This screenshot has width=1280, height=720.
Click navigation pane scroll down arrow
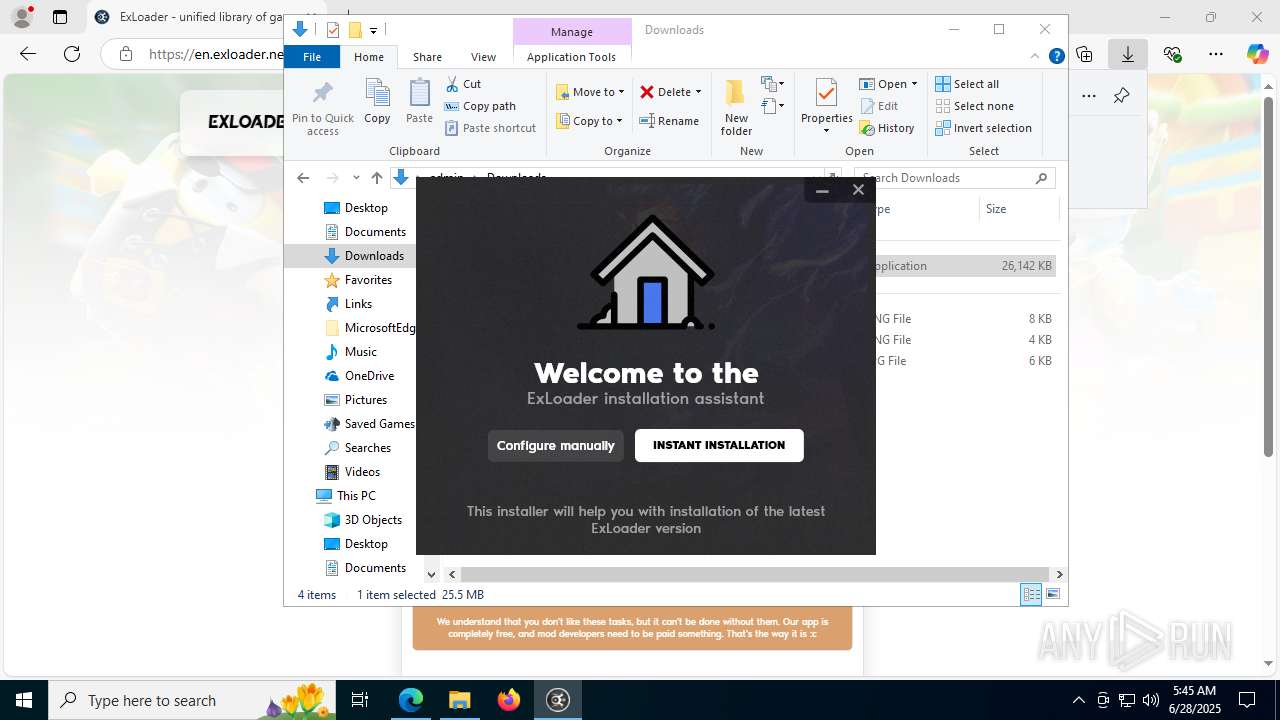click(431, 574)
